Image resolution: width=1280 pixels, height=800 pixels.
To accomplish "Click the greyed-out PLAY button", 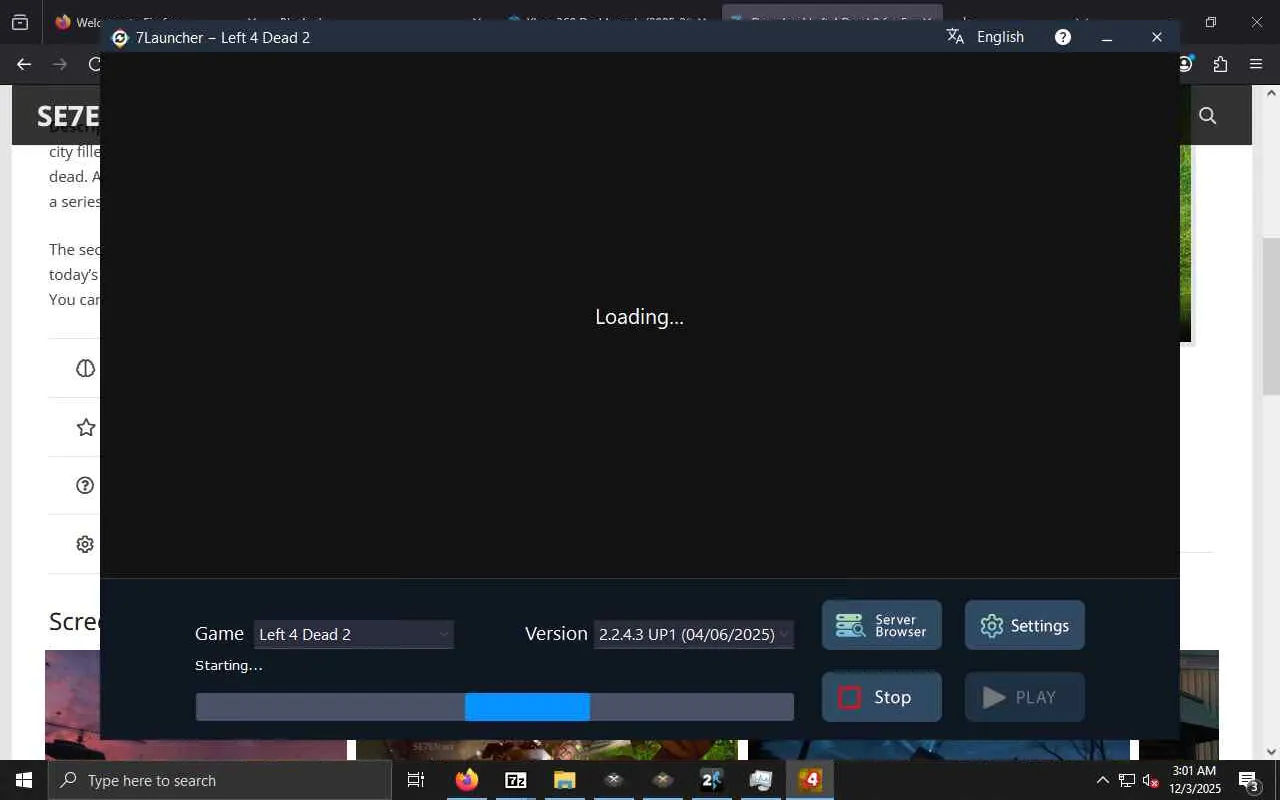I will coord(1025,697).
